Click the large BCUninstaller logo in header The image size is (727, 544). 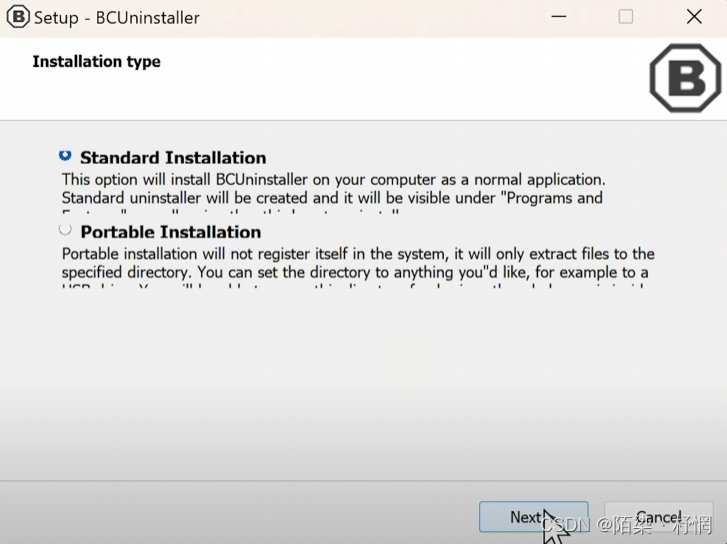[685, 78]
